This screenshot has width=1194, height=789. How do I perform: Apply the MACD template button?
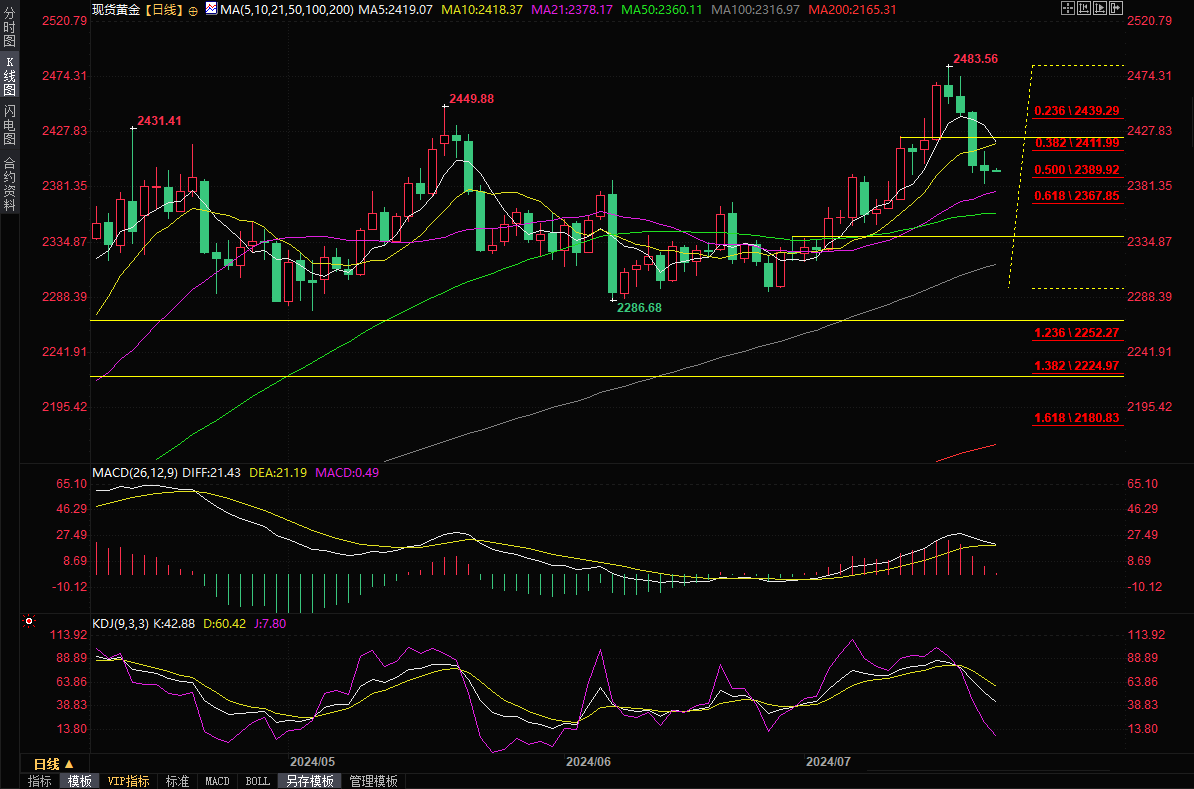217,781
